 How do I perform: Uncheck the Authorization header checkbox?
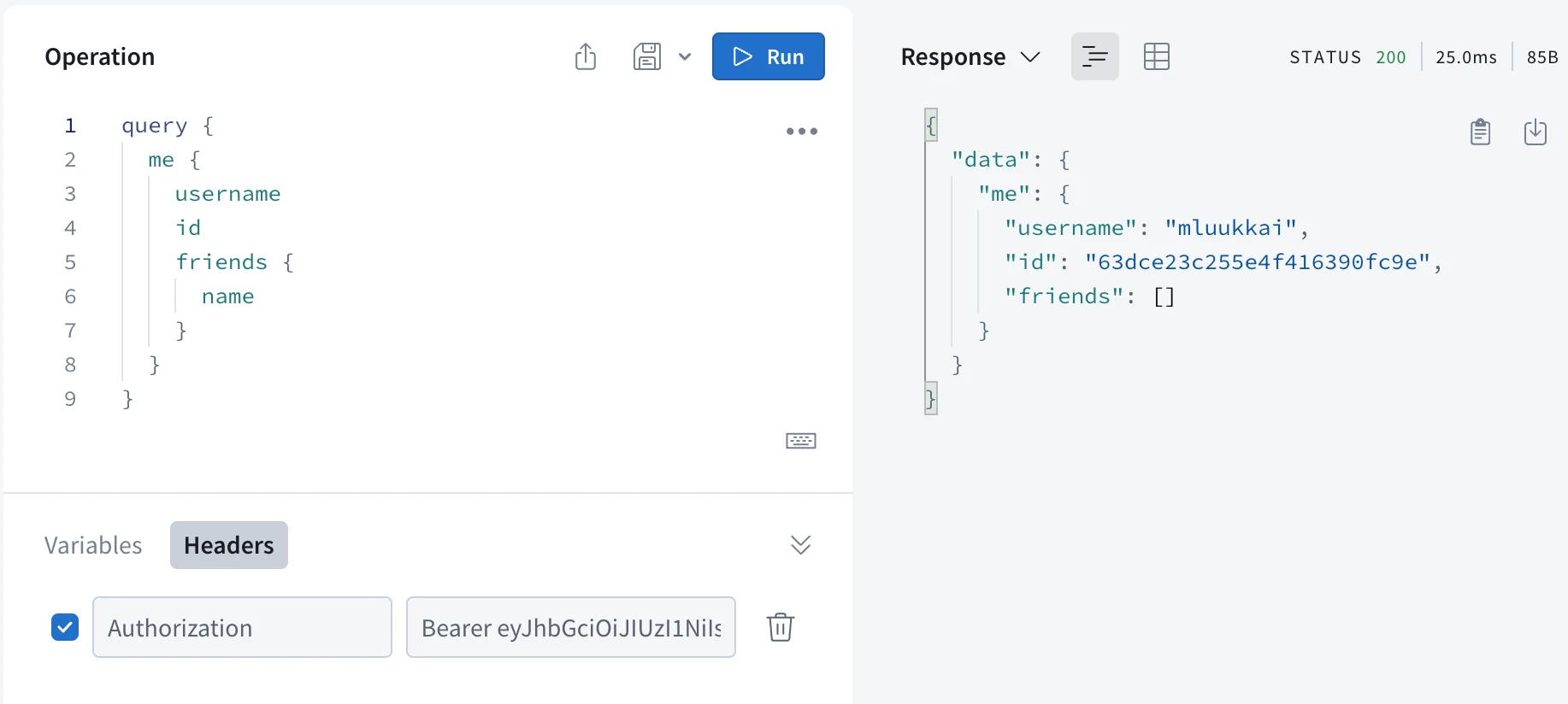[x=65, y=627]
